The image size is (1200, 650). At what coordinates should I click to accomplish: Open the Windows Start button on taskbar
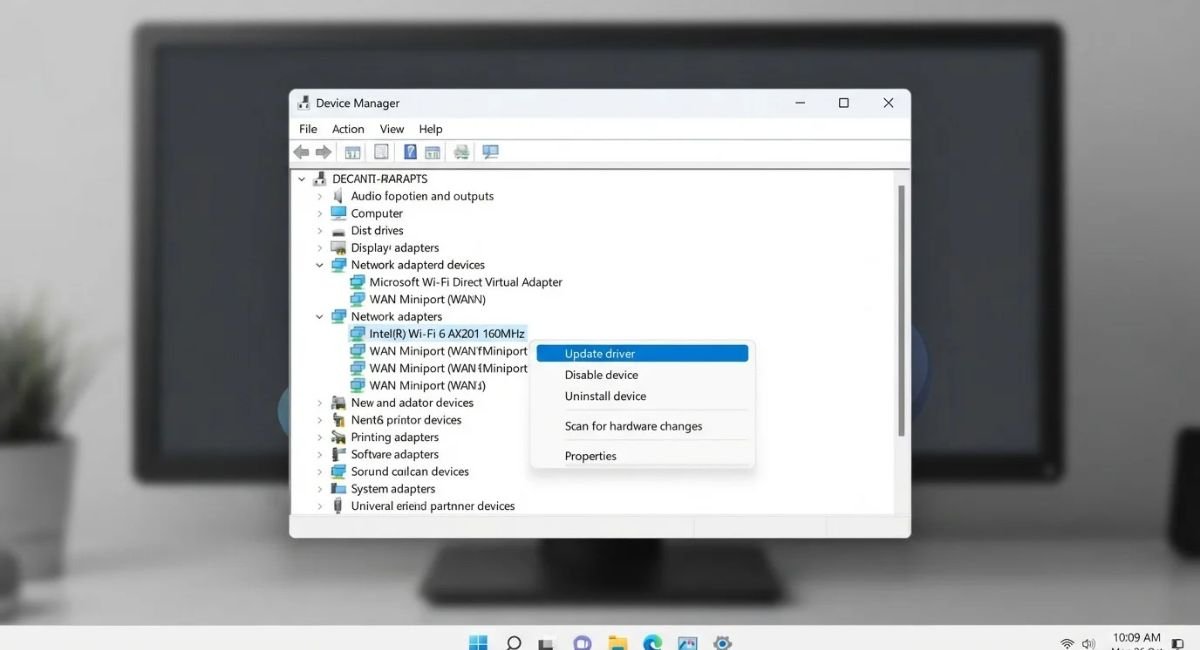click(x=478, y=643)
